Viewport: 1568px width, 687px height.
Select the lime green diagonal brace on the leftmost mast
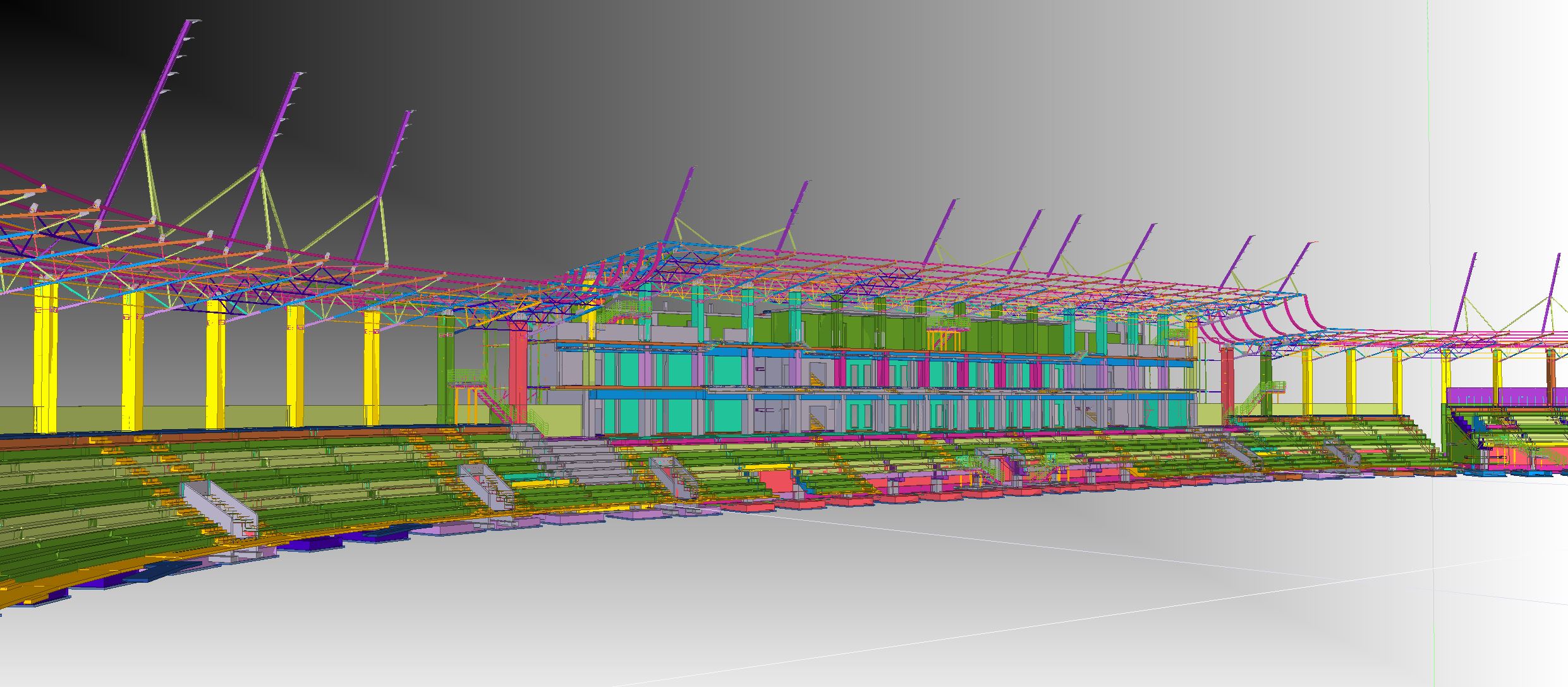click(x=150, y=177)
